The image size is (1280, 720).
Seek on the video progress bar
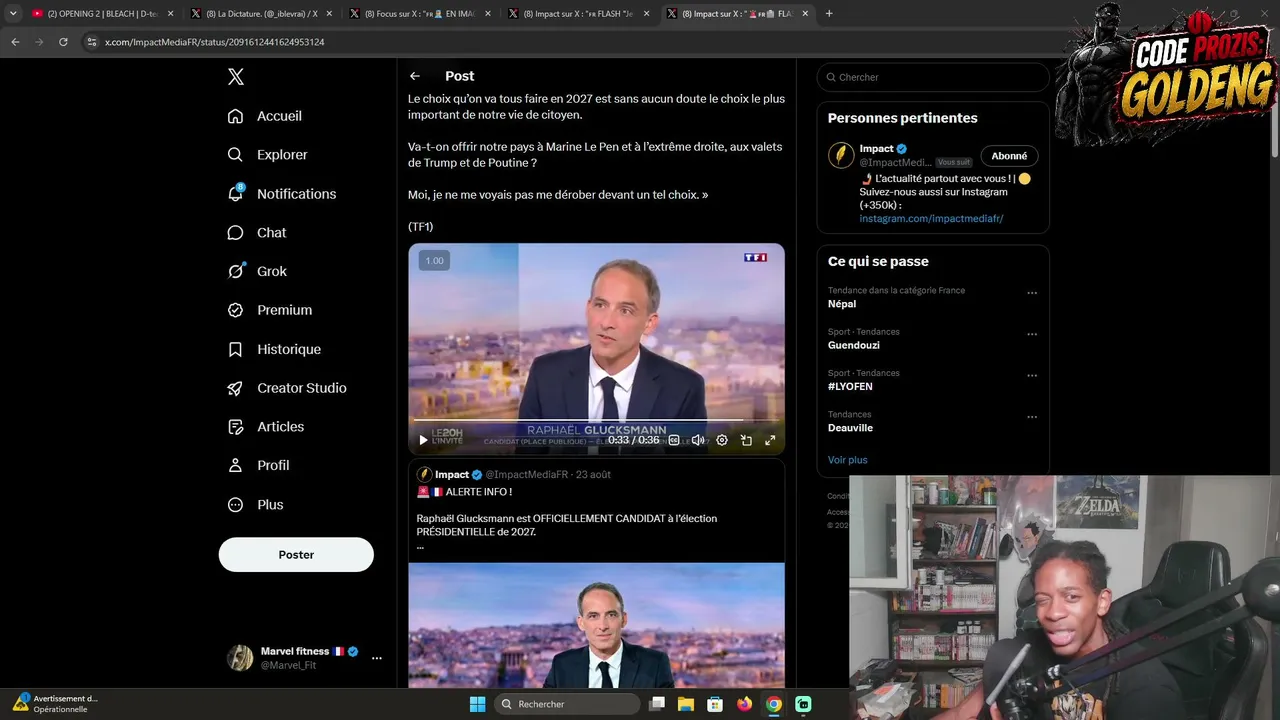click(596, 421)
